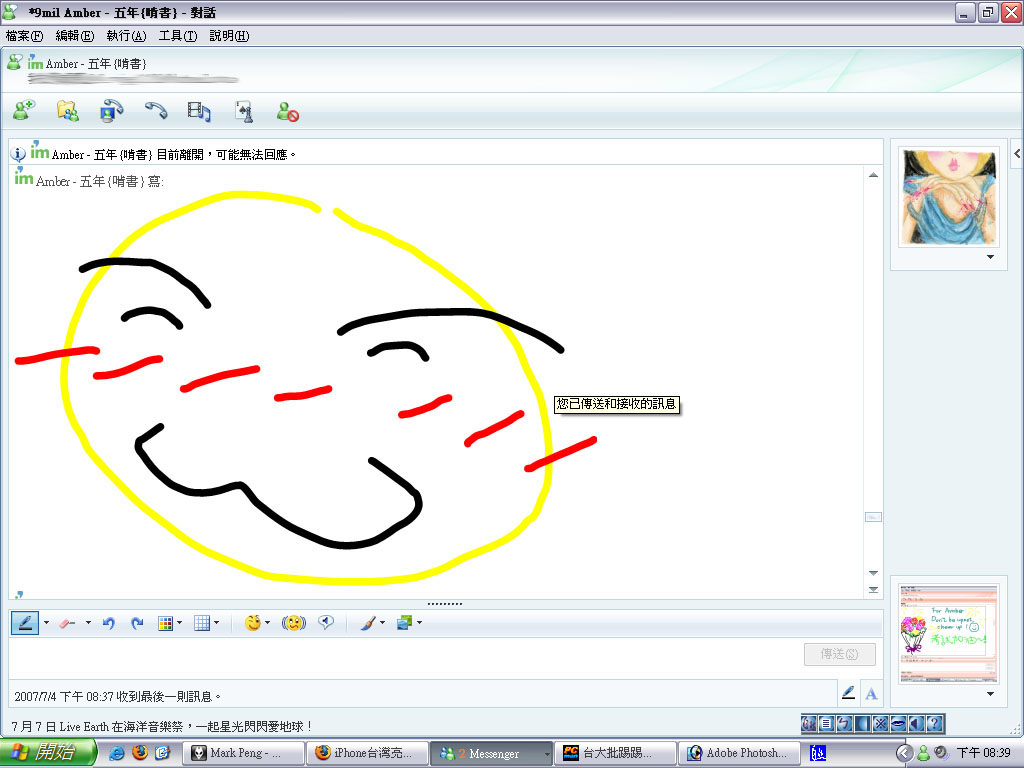The image size is (1024, 768).
Task: Start a voice call using phone icon
Action: click(x=156, y=111)
